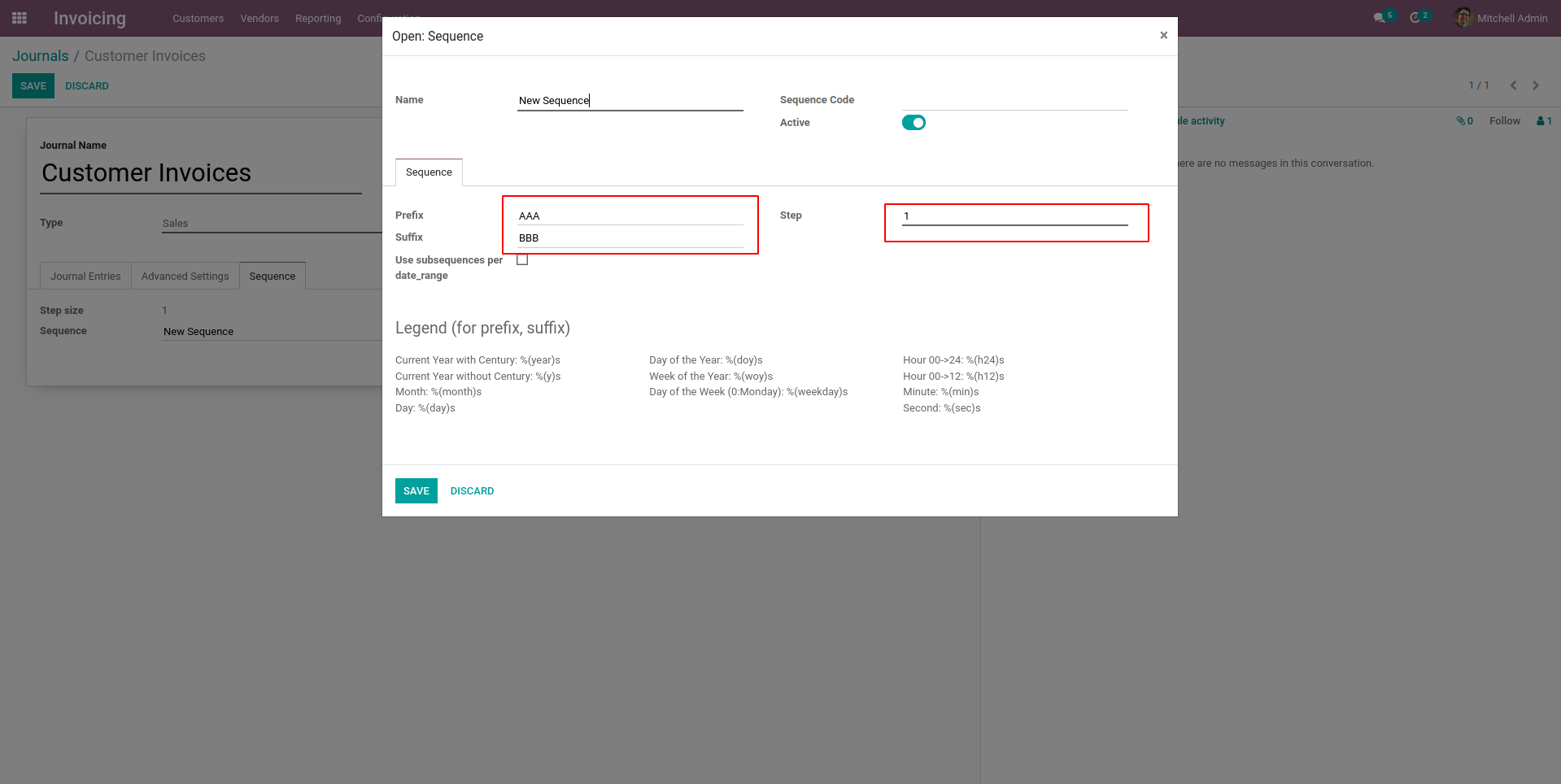This screenshot has width=1561, height=784.
Task: Edit Journal Name Customer Invoices field
Action: (201, 173)
